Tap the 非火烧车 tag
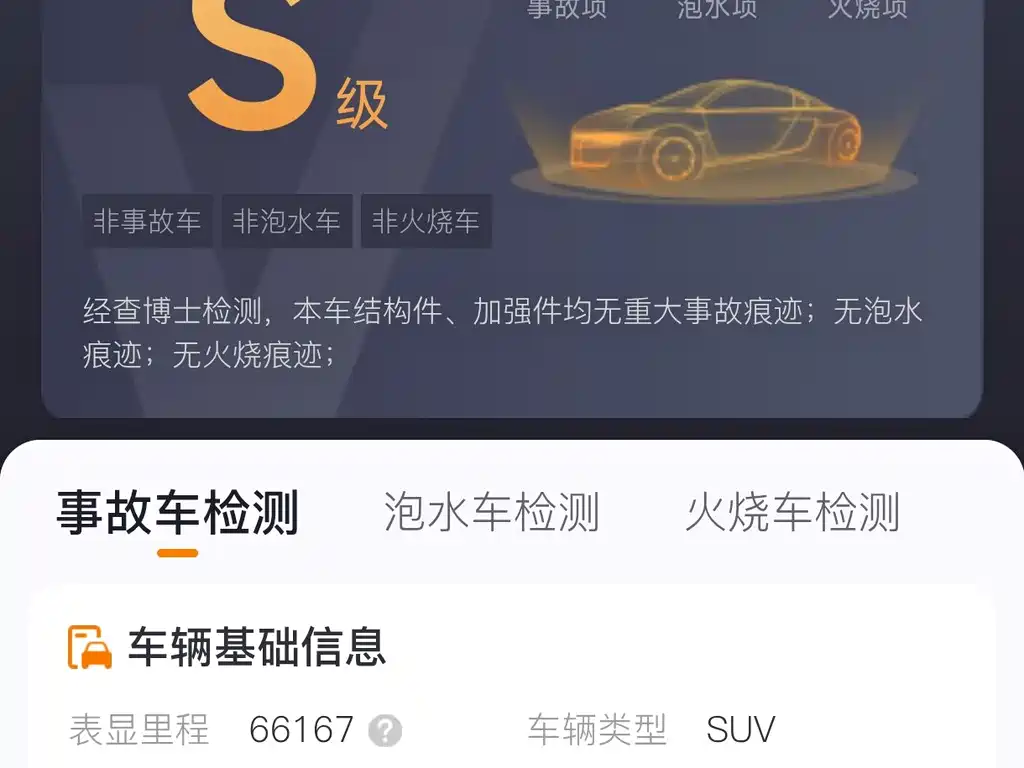Viewport: 1024px width, 768px height. pyautogui.click(x=426, y=221)
